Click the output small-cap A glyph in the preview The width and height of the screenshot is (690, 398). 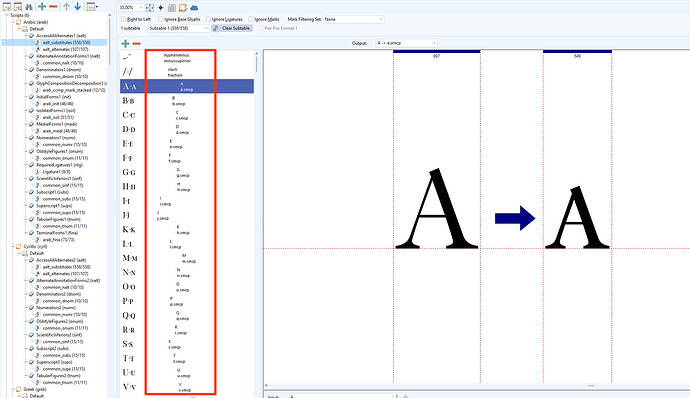click(577, 217)
